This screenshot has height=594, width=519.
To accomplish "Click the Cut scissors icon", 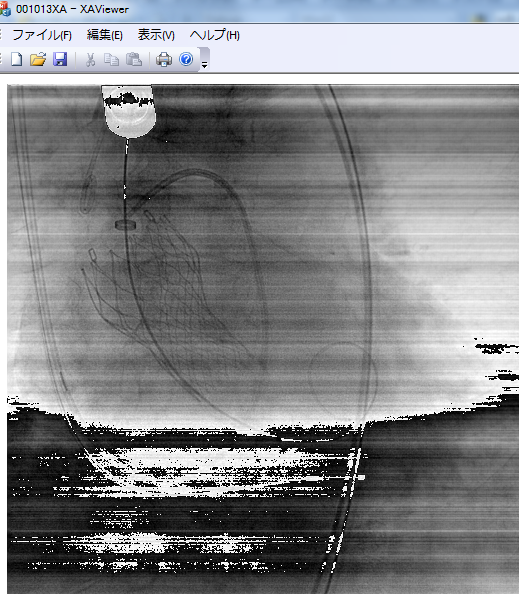I will tap(90, 59).
